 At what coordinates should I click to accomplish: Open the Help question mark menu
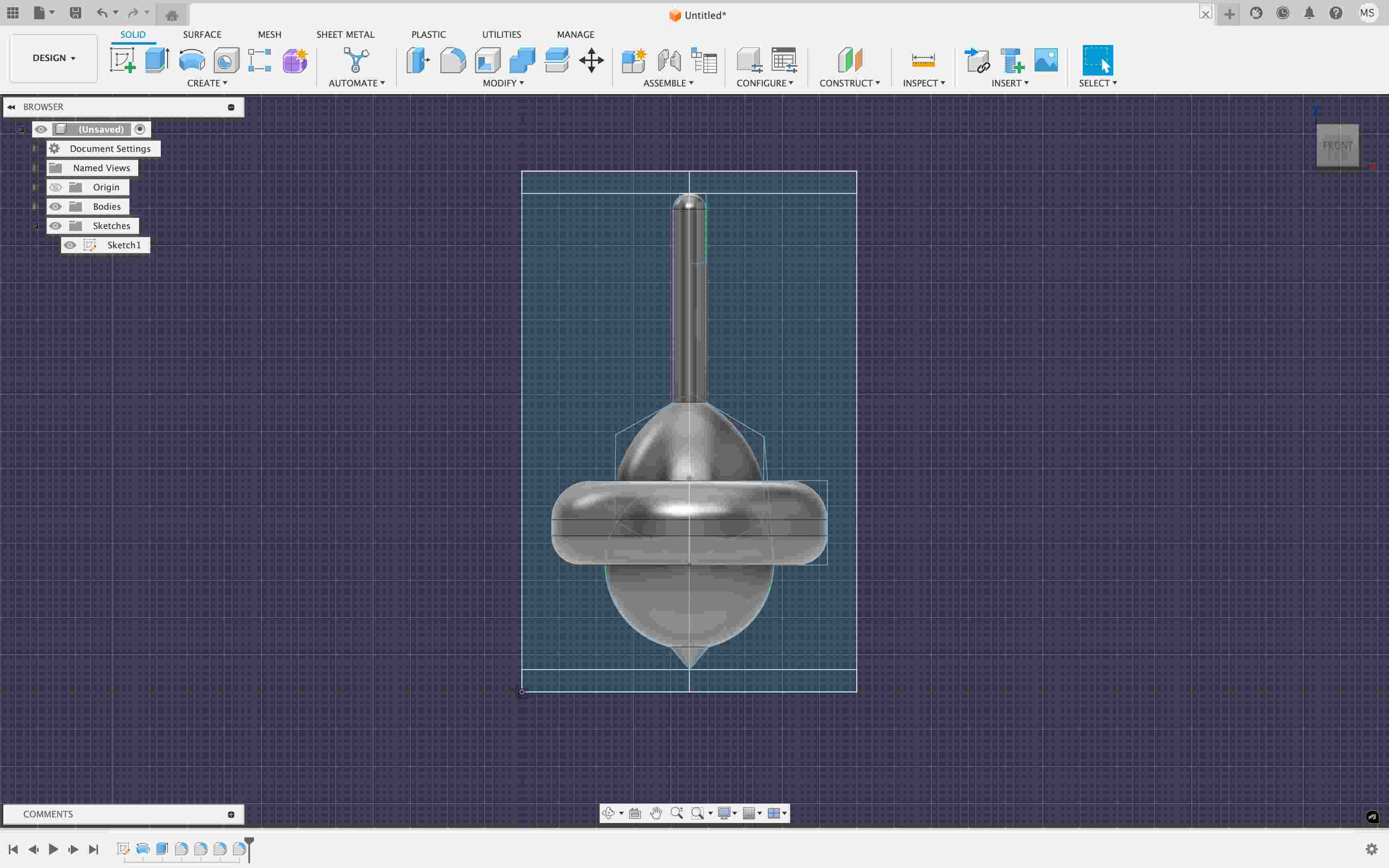pyautogui.click(x=1336, y=13)
